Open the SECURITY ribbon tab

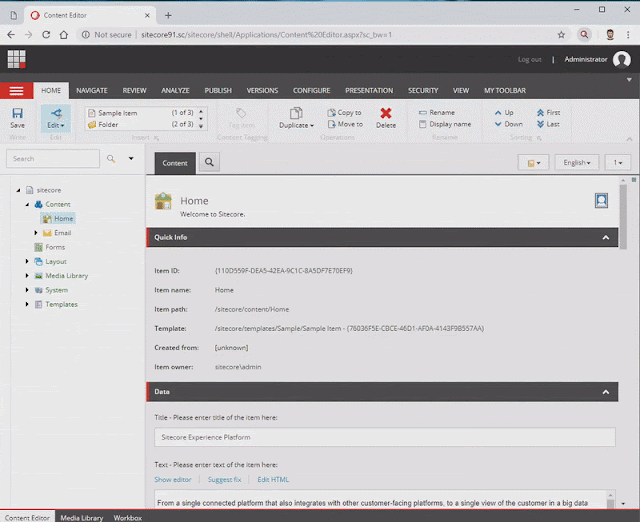click(x=423, y=91)
